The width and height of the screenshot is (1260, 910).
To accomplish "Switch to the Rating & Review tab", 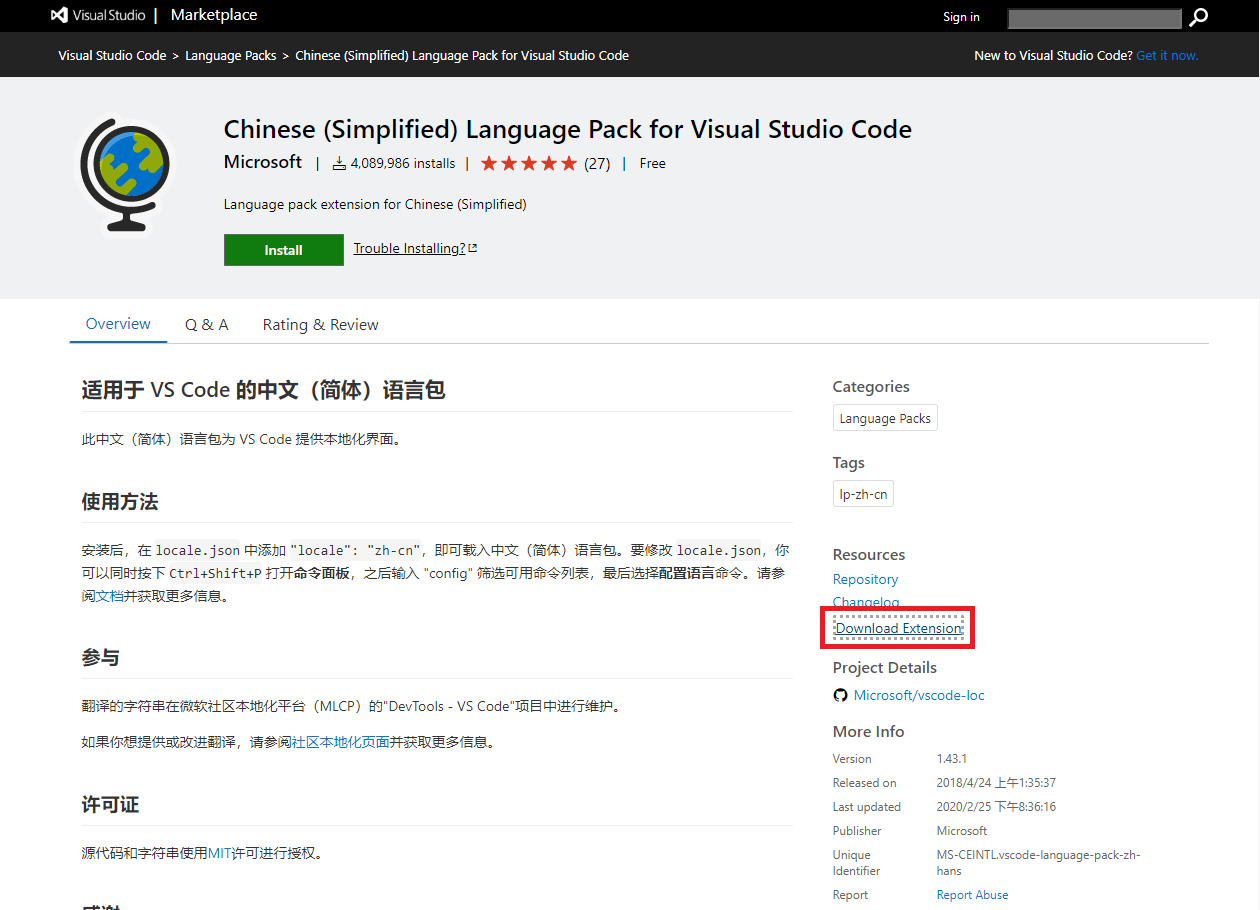I will click(x=320, y=325).
